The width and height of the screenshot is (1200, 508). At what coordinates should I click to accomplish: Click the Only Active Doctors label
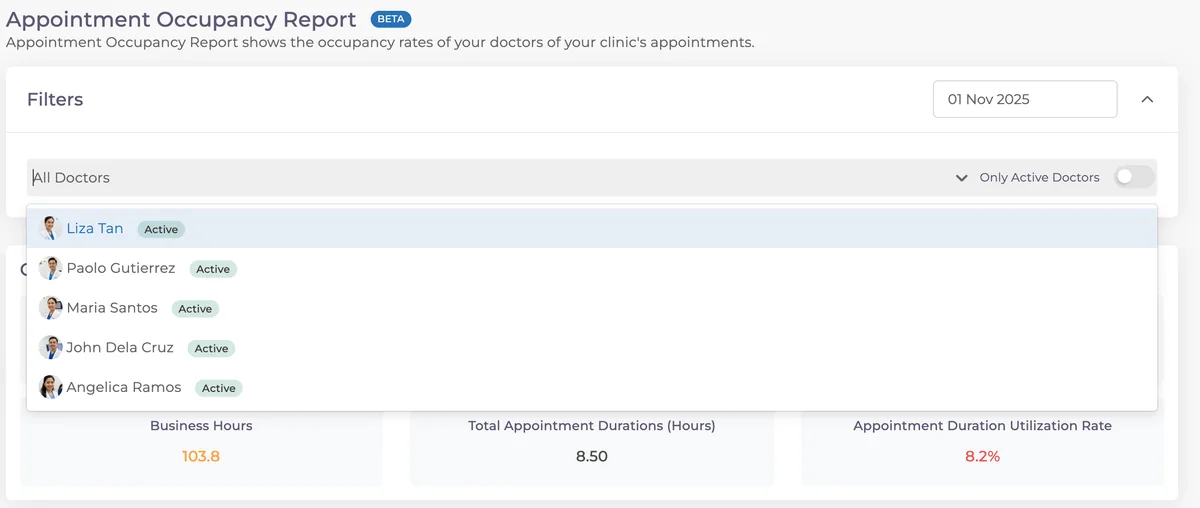click(1039, 177)
